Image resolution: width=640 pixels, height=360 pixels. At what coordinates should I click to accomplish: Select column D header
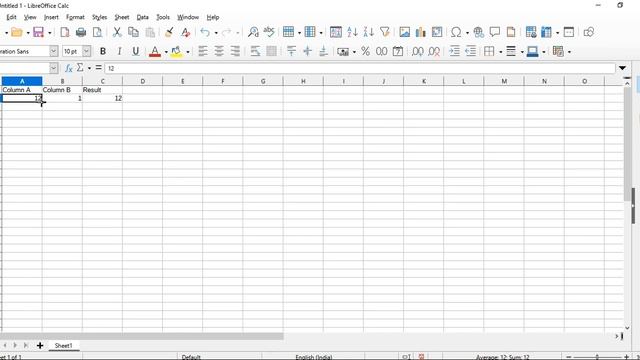pyautogui.click(x=142, y=81)
